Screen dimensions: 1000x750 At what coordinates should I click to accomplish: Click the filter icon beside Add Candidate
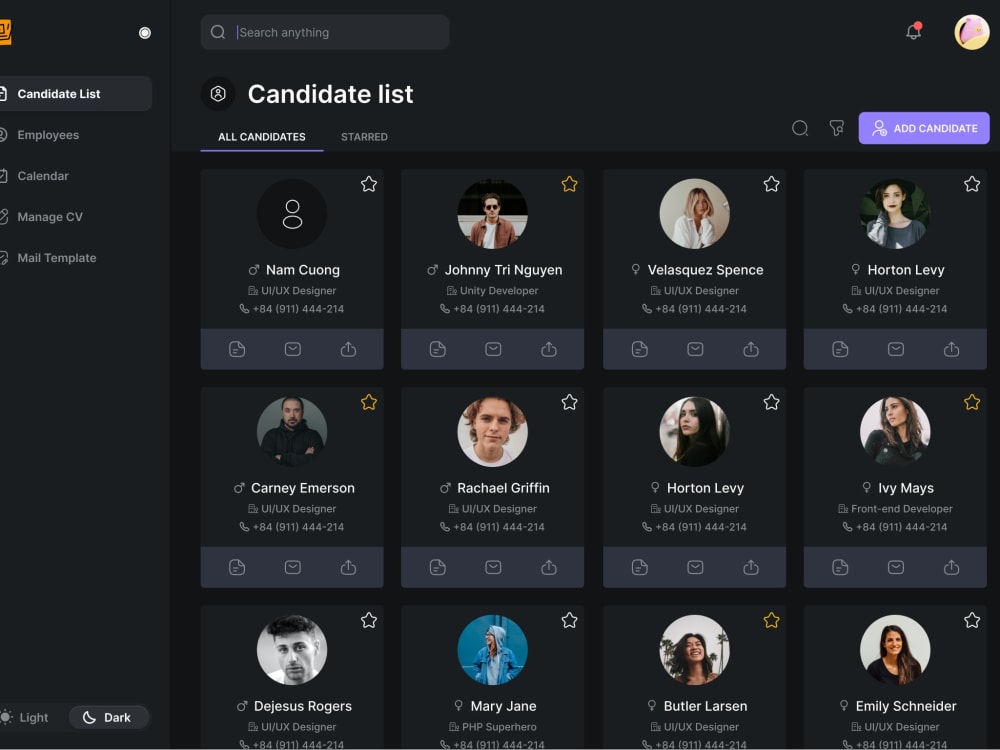[836, 128]
